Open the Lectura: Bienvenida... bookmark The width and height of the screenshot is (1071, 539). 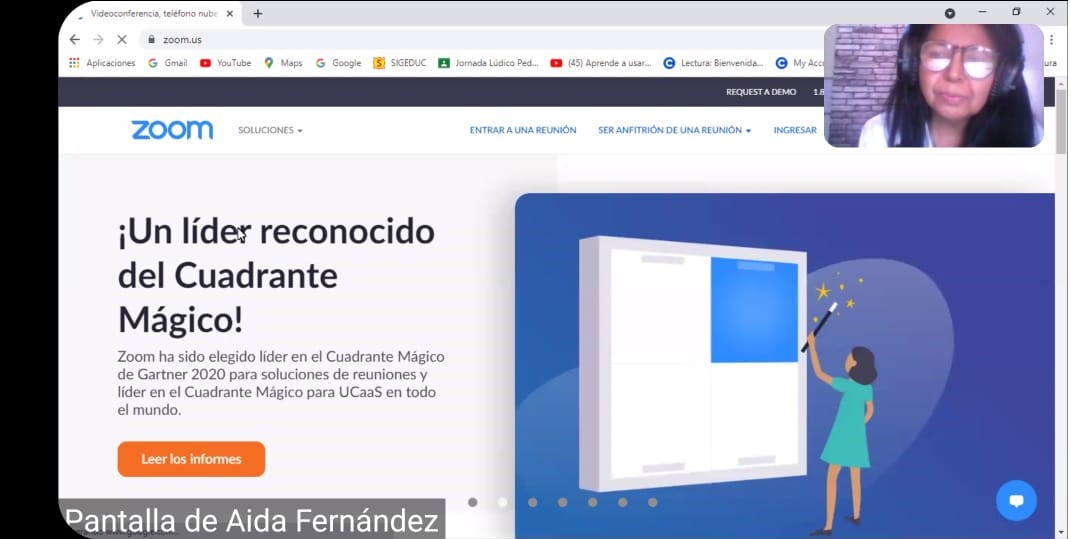point(713,63)
